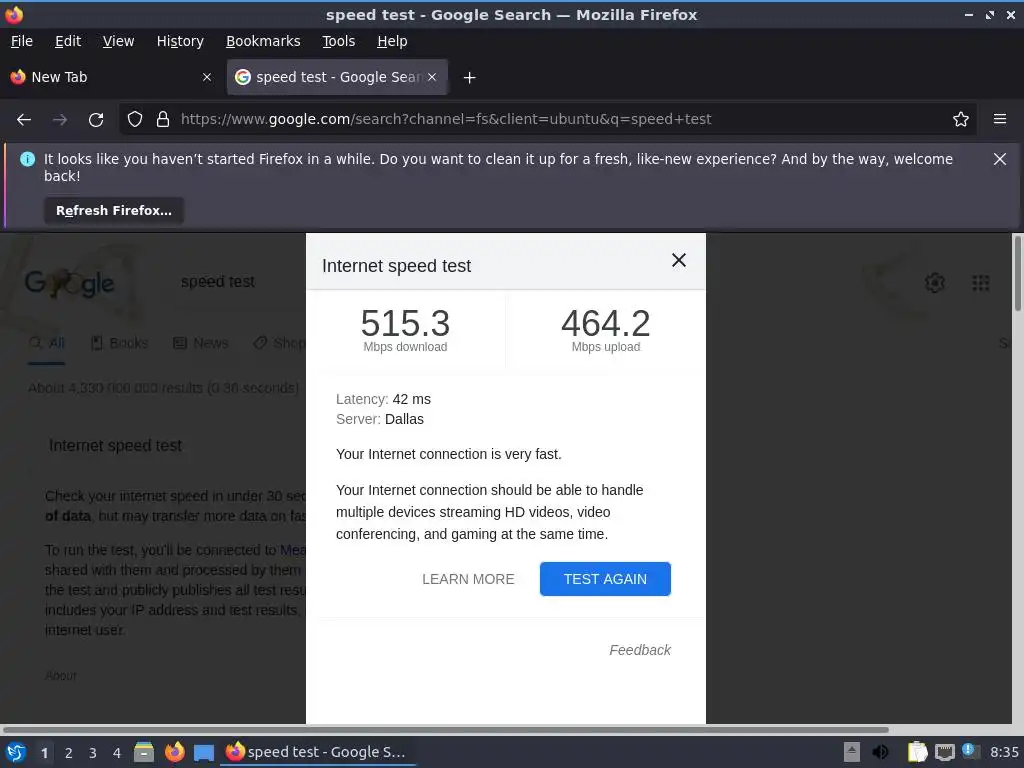Click the Google logo
1024x768 pixels.
point(69,283)
